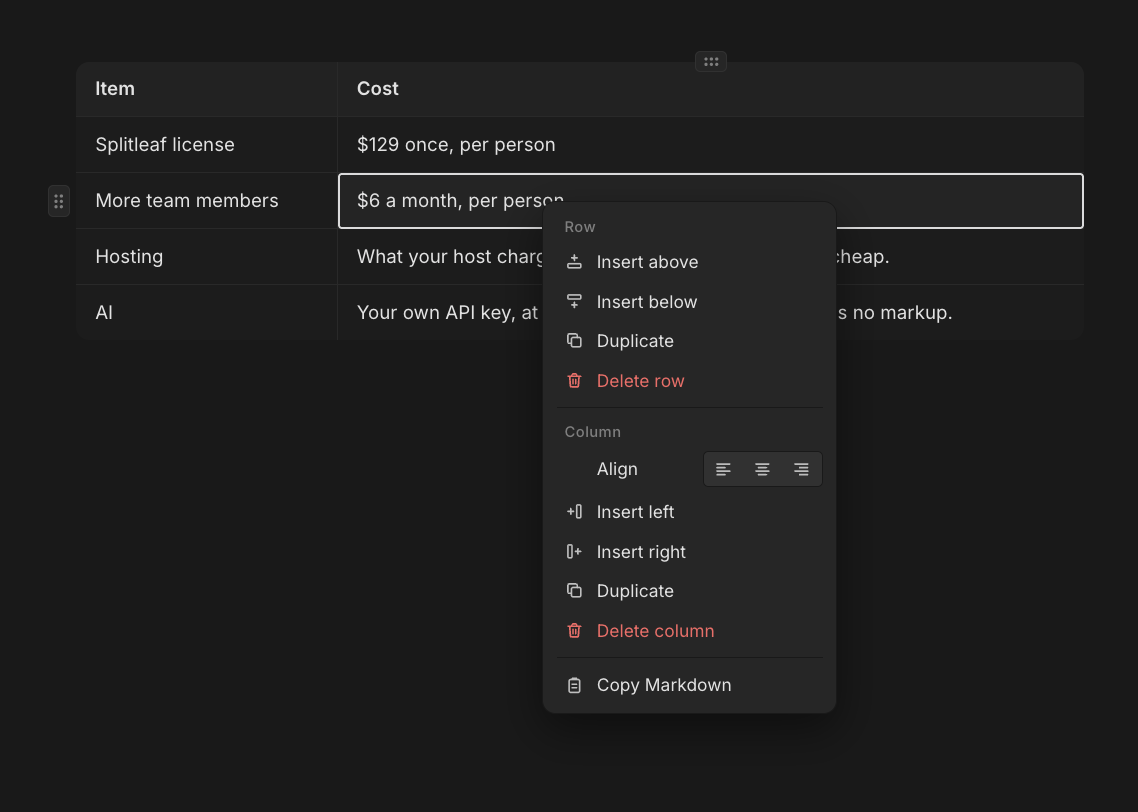1138x812 pixels.
Task: Click the Cost header cell
Action: coord(711,89)
